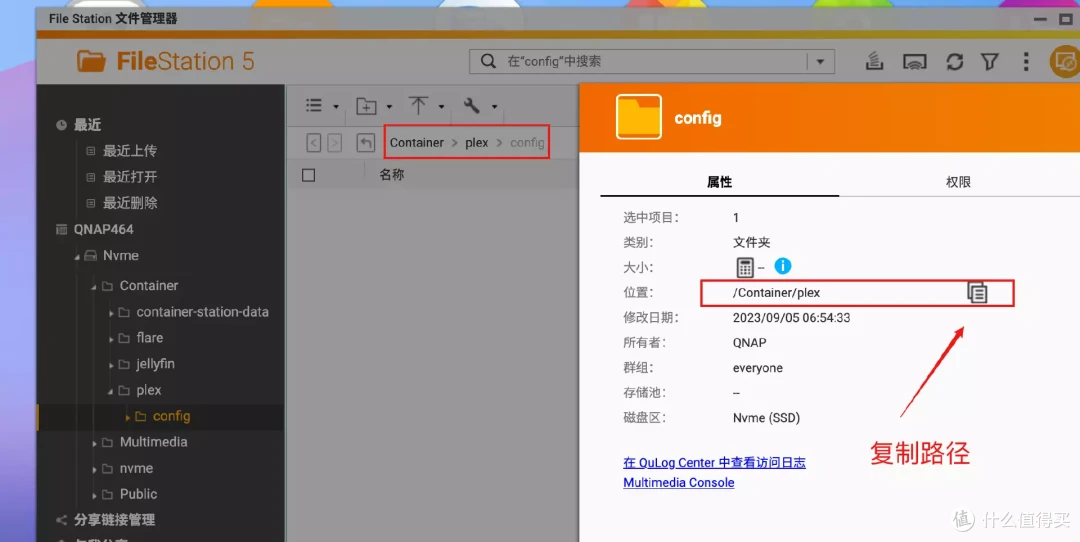This screenshot has height=542, width=1080.
Task: Open the more settings three-dot menu
Action: [1026, 61]
